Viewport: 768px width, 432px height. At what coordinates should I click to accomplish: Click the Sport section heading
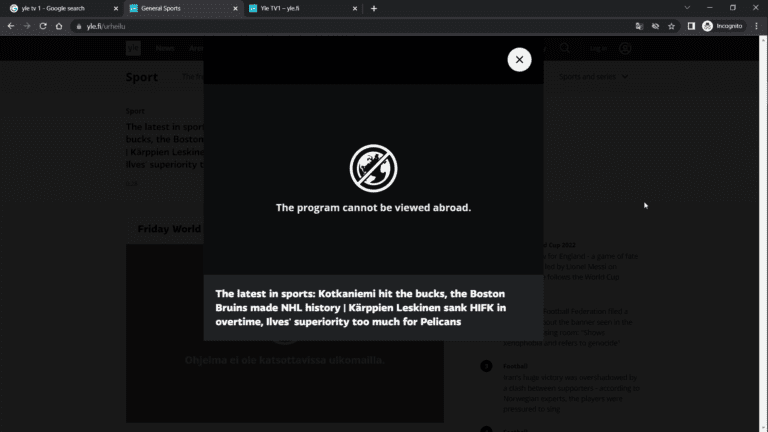tap(142, 77)
